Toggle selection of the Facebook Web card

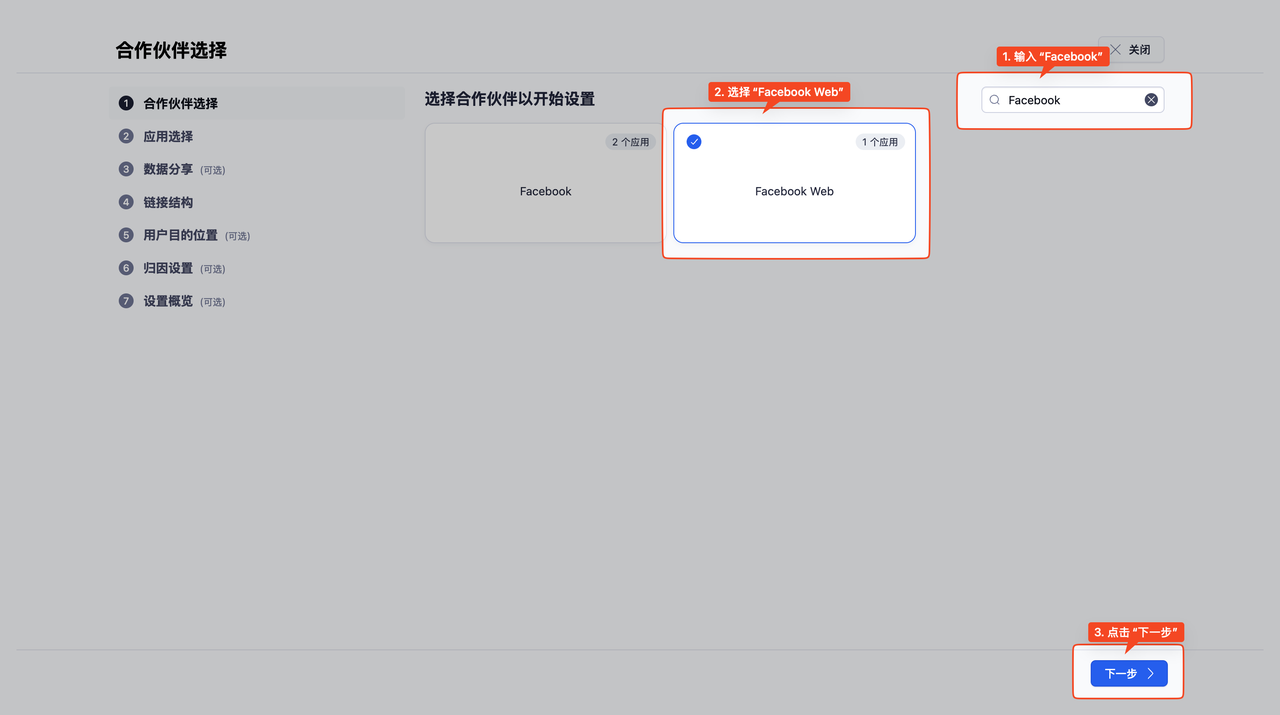point(794,191)
